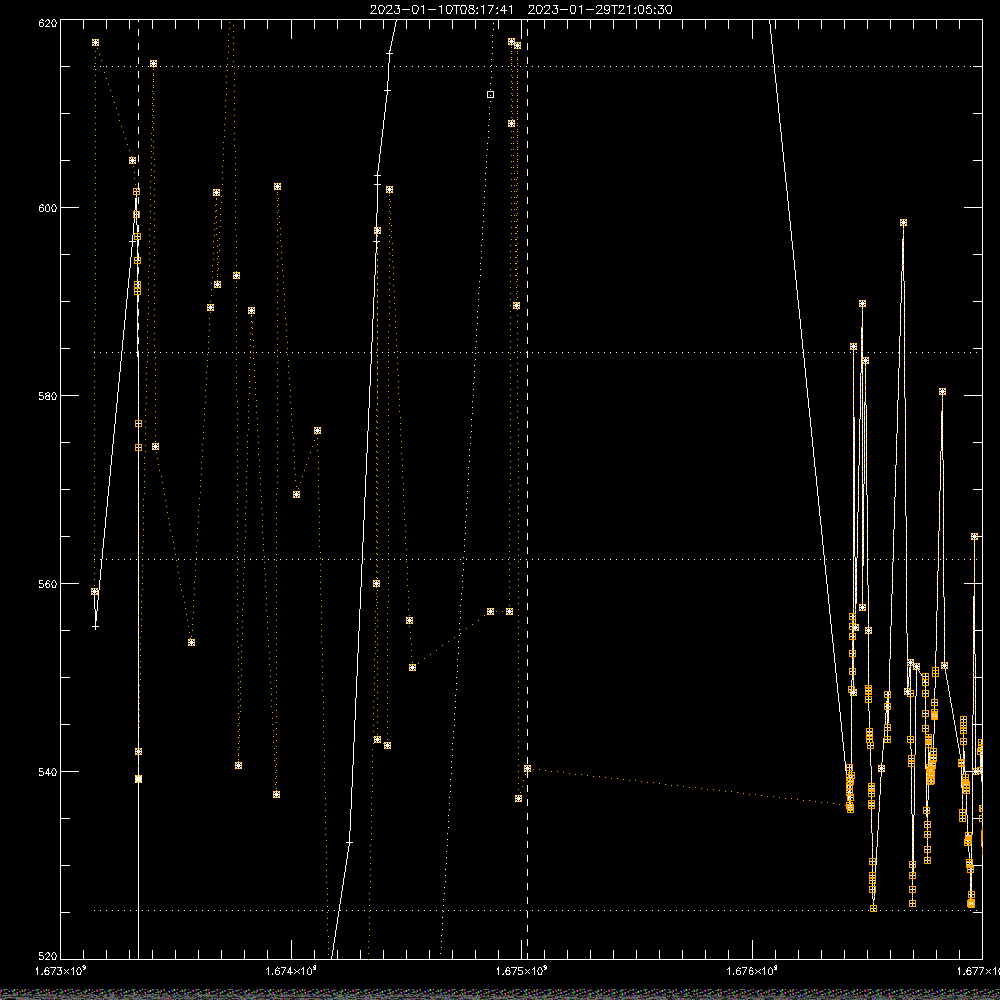Viewport: 1000px width, 1000px height.
Task: Click the 560 y-axis label
Action: point(48,584)
